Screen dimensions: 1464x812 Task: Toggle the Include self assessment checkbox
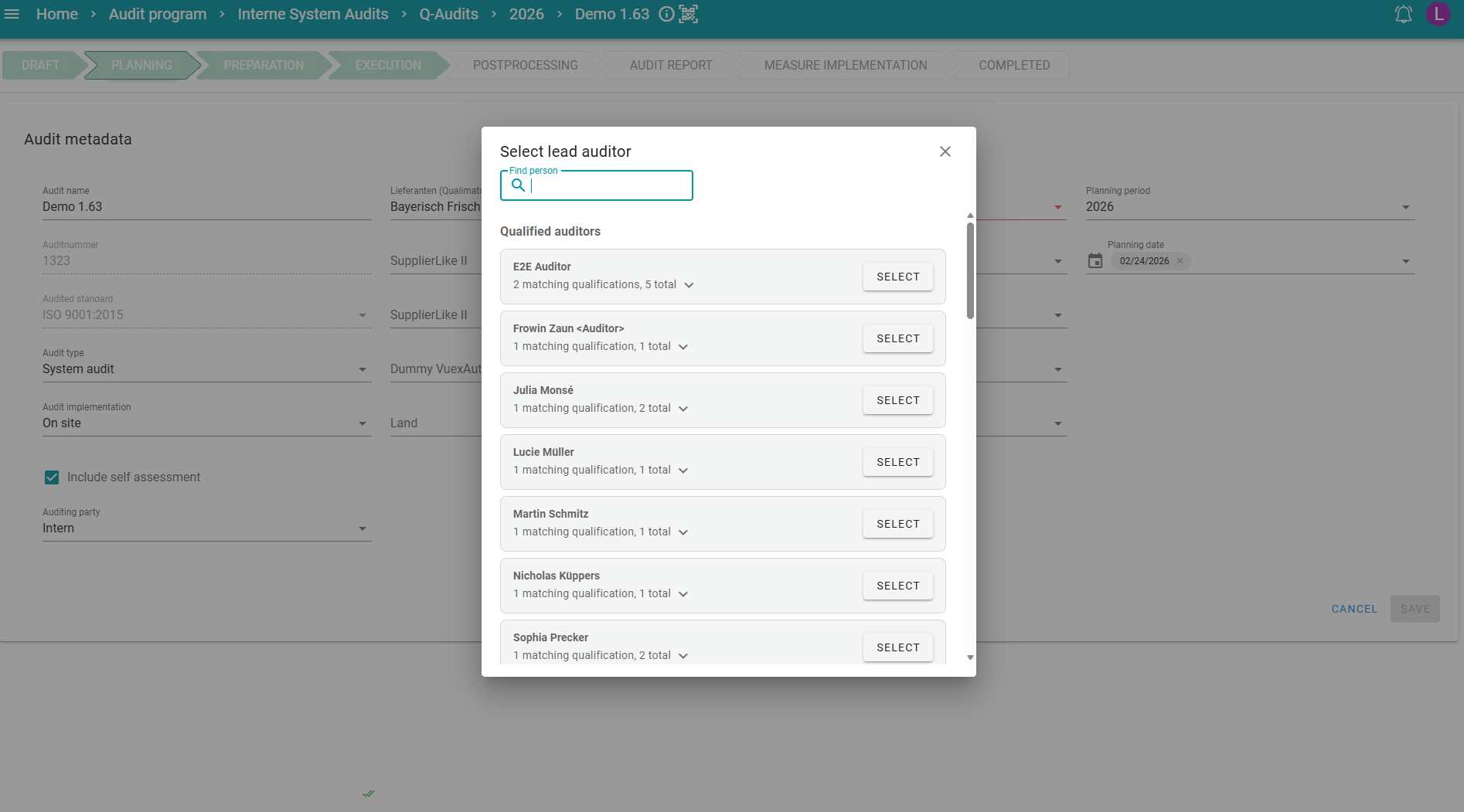pyautogui.click(x=52, y=477)
